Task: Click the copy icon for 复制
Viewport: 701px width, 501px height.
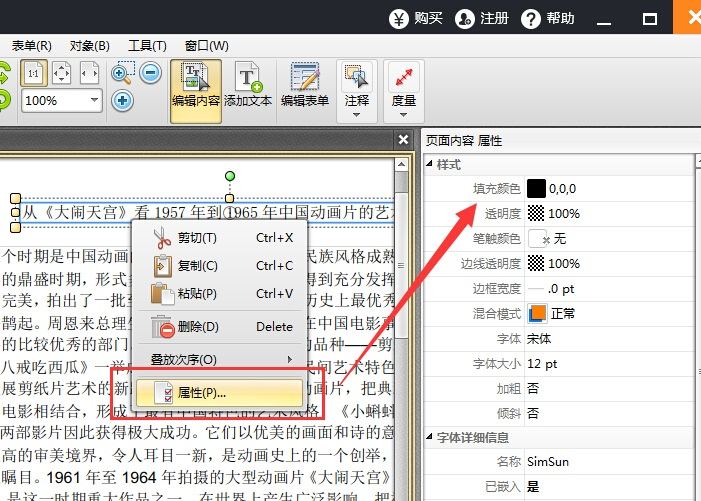Action: pyautogui.click(x=162, y=266)
